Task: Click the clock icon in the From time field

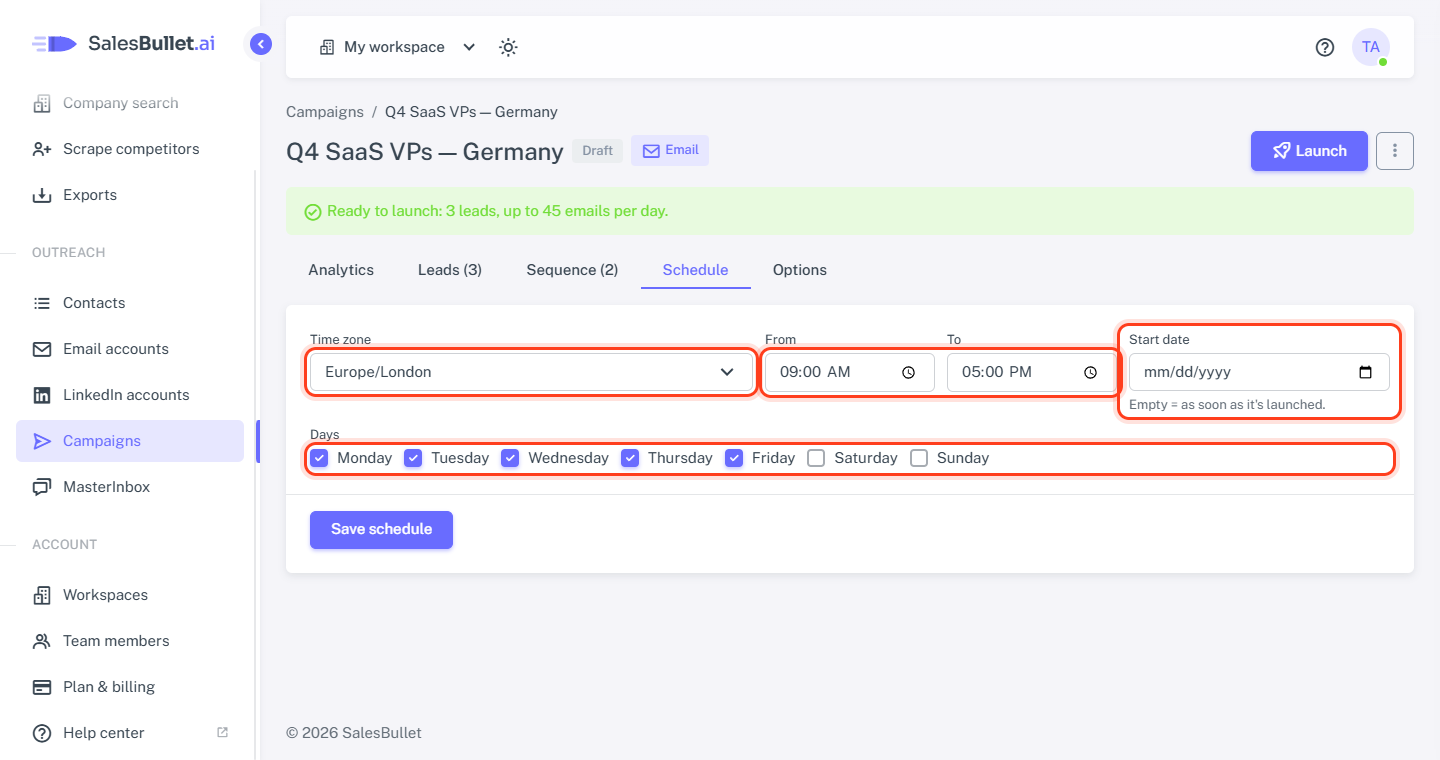Action: click(x=908, y=372)
